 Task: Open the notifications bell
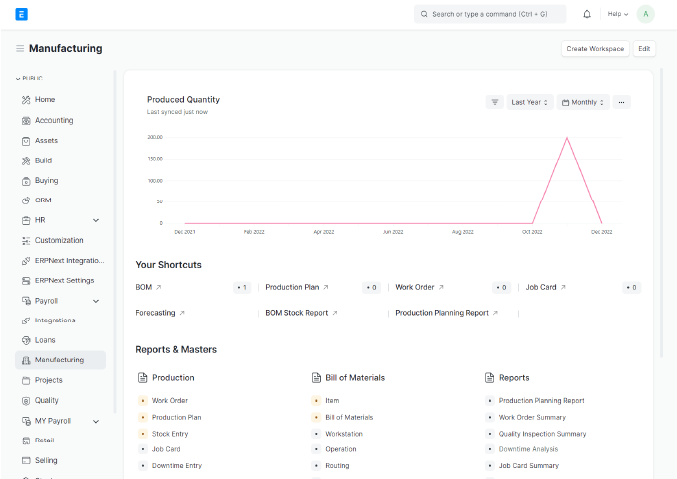pos(587,14)
